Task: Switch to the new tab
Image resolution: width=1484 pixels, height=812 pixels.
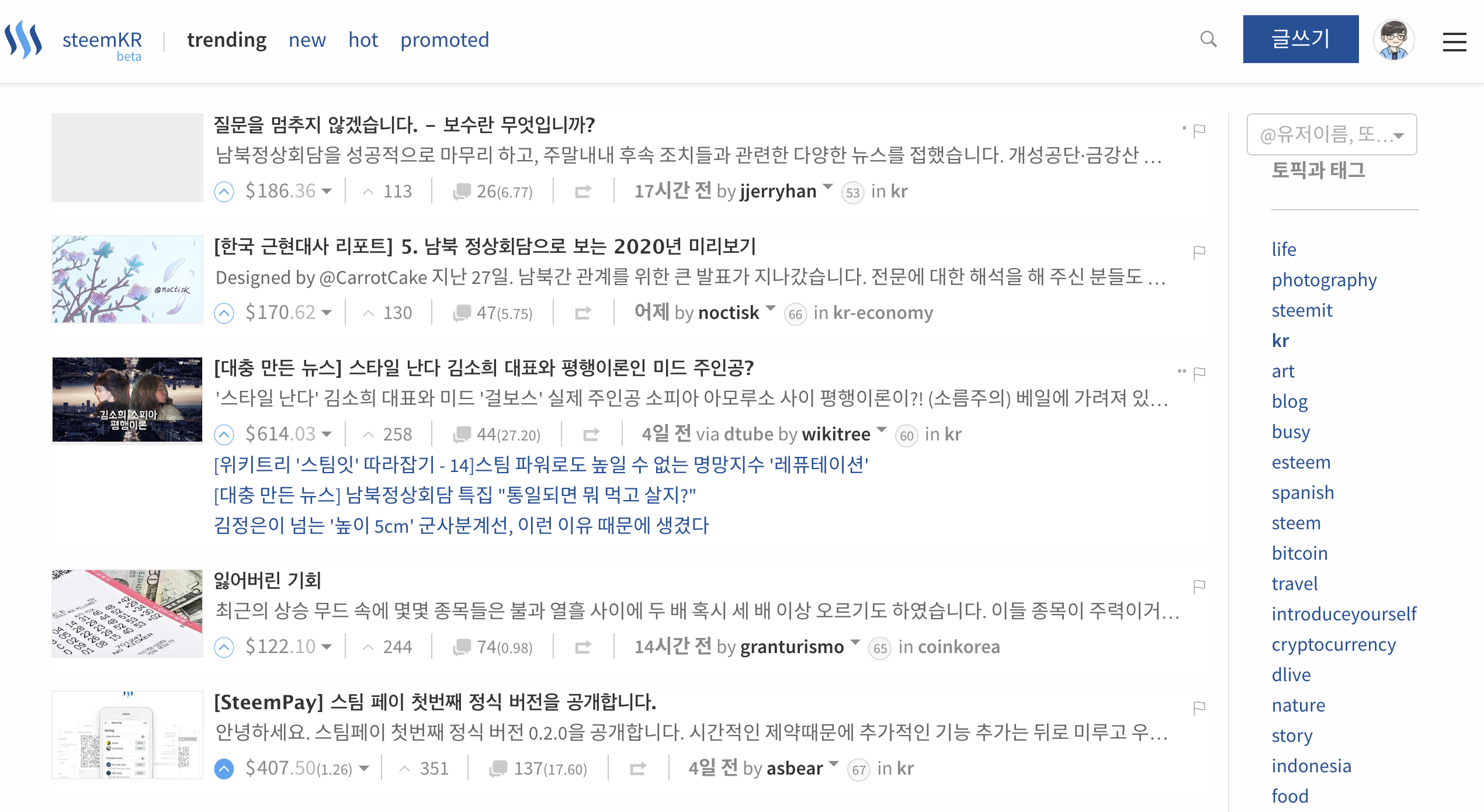Action: click(x=307, y=40)
